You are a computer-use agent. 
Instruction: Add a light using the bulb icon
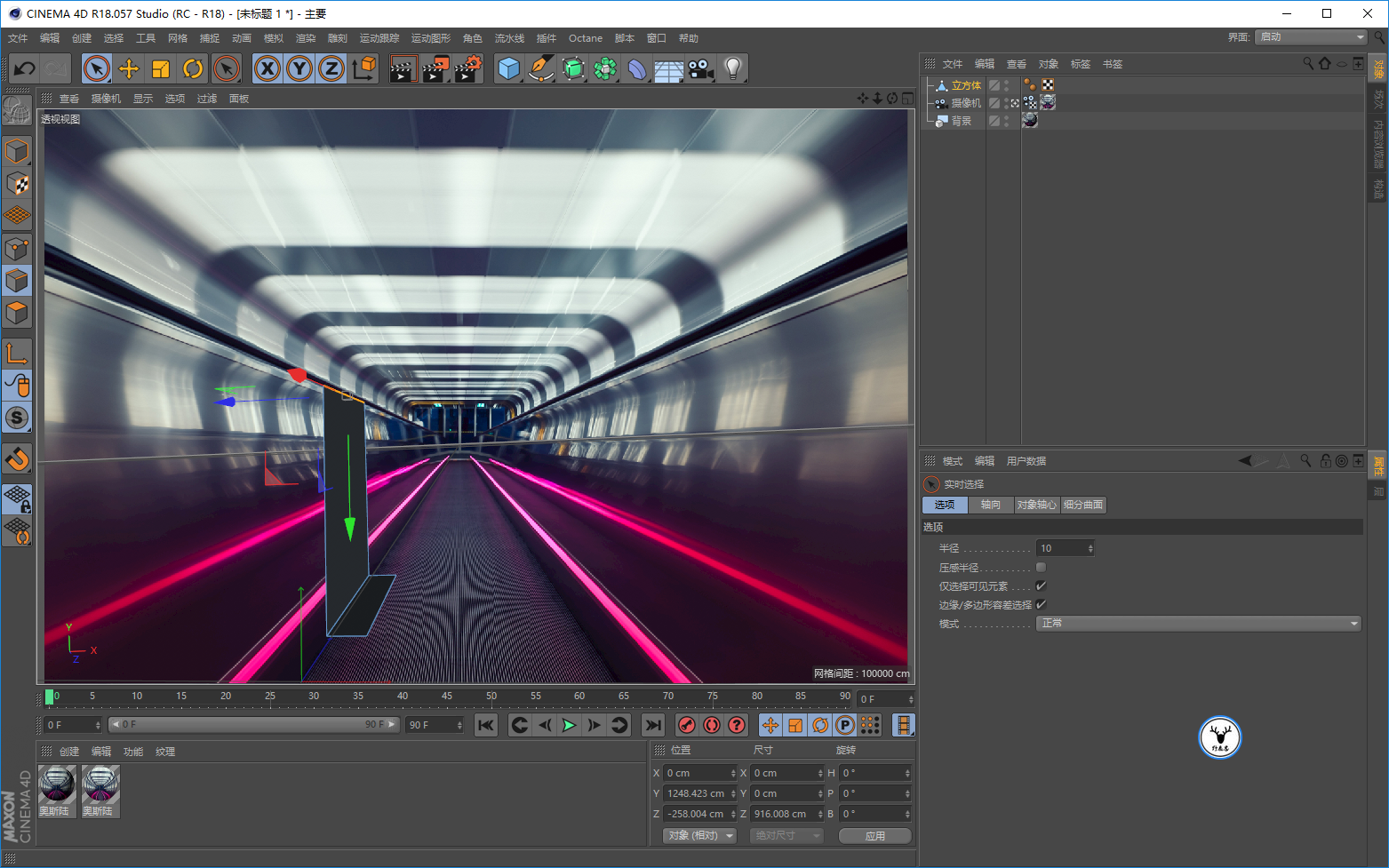(732, 68)
